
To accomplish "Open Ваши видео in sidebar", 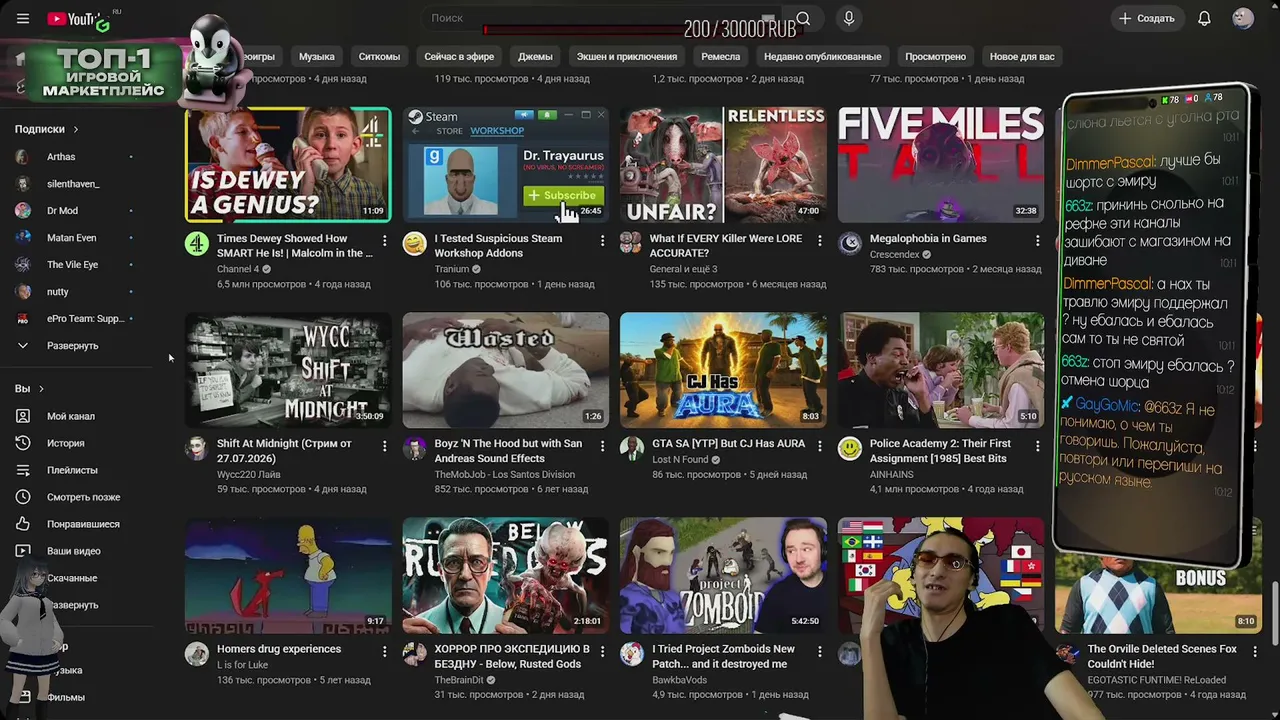I will [76, 551].
